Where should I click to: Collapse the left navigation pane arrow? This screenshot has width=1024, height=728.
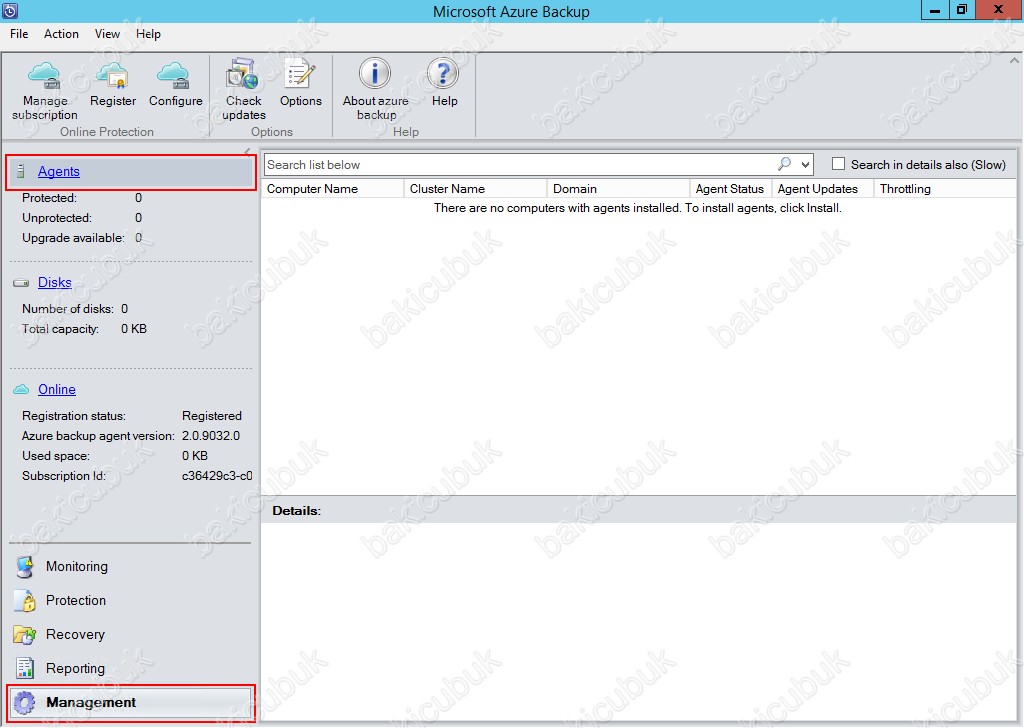click(248, 151)
